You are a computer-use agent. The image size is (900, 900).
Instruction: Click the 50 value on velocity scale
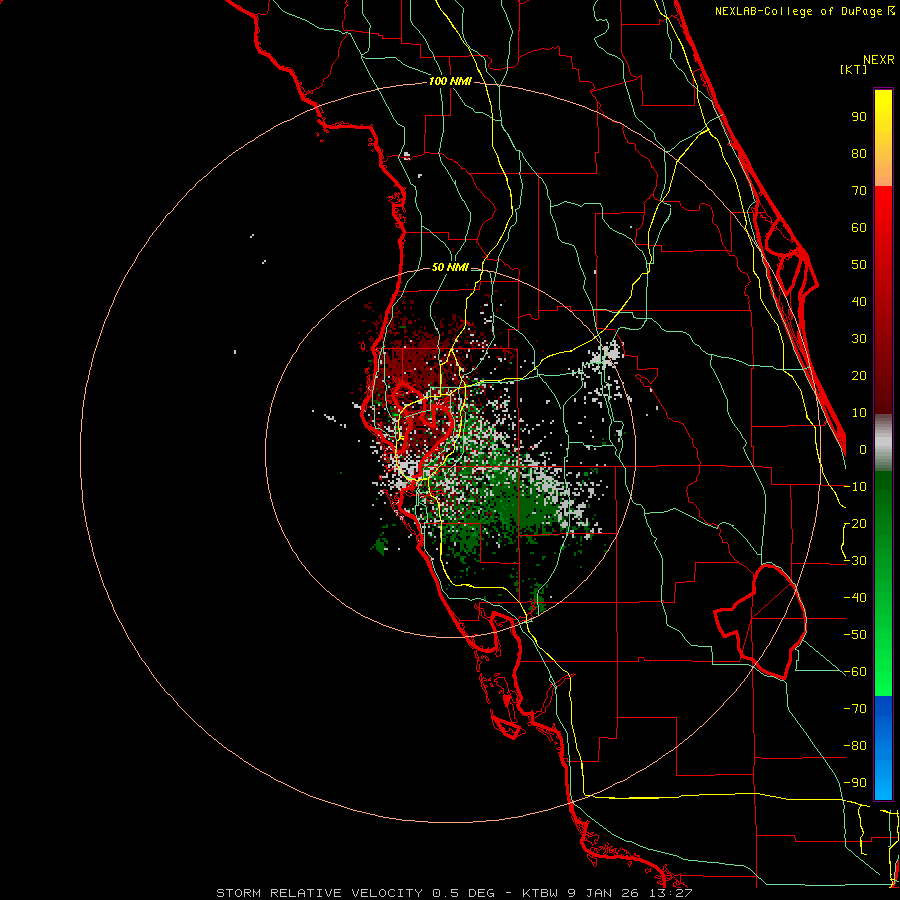click(x=859, y=265)
